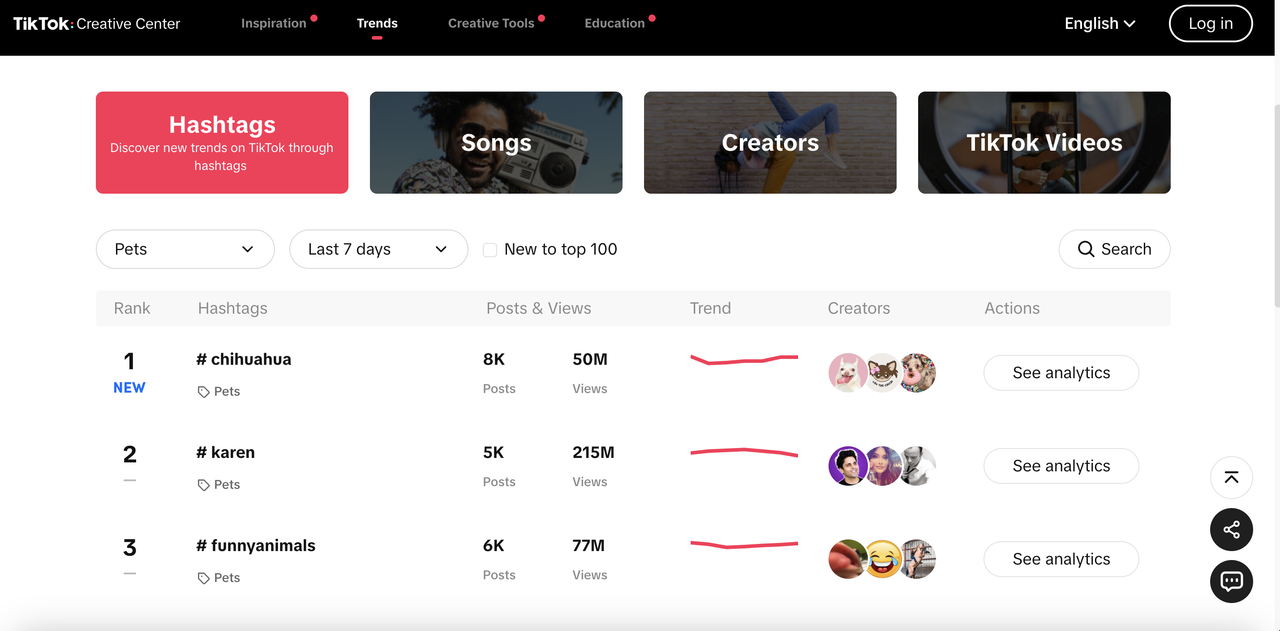Image resolution: width=1280 pixels, height=631 pixels.
Task: Click tag icon under karen
Action: pos(203,485)
